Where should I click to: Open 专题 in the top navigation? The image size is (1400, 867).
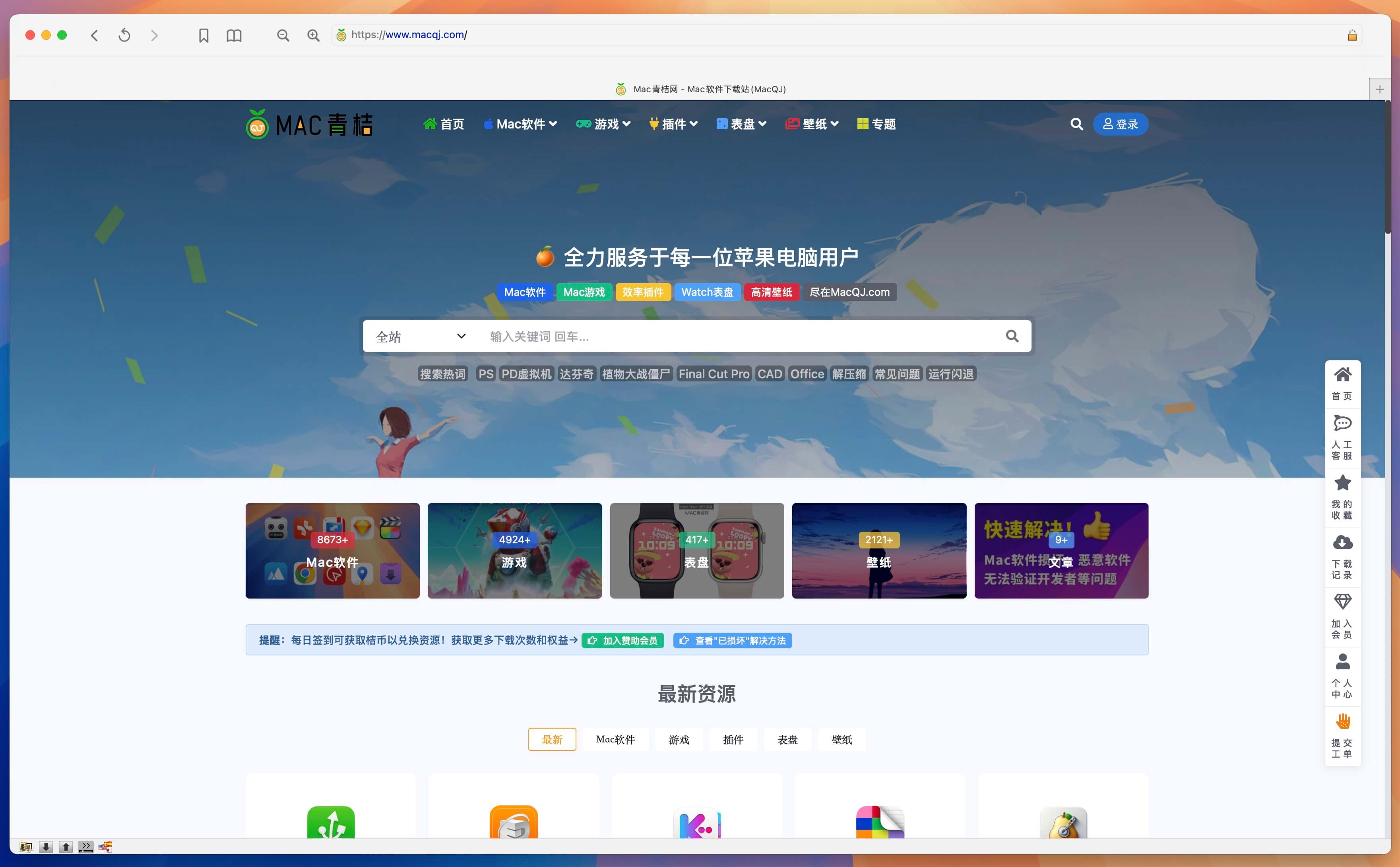click(876, 124)
